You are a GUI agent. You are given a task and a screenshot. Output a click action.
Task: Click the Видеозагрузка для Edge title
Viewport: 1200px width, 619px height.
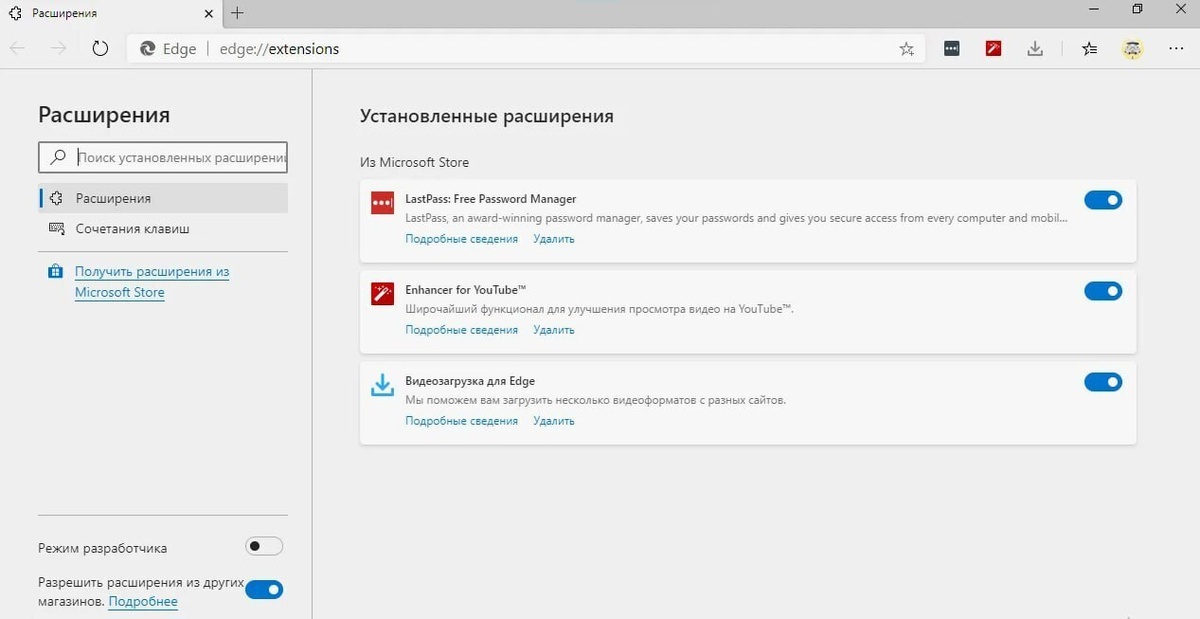(x=470, y=381)
